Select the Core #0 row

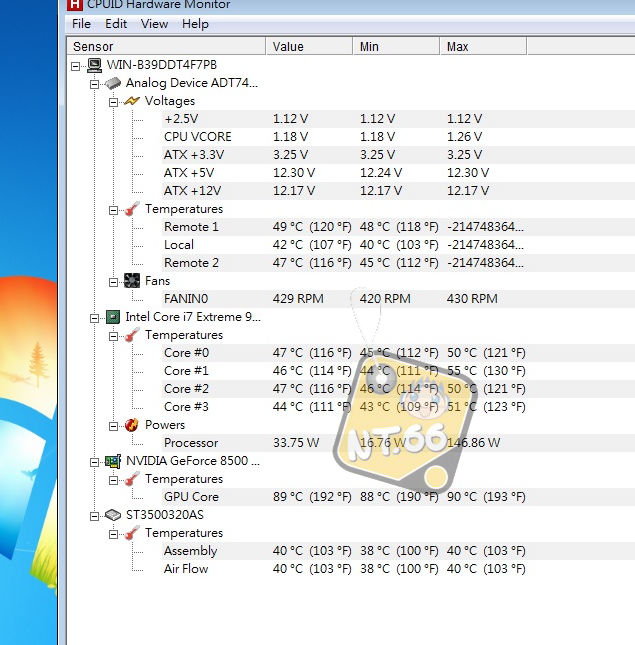pyautogui.click(x=398, y=353)
